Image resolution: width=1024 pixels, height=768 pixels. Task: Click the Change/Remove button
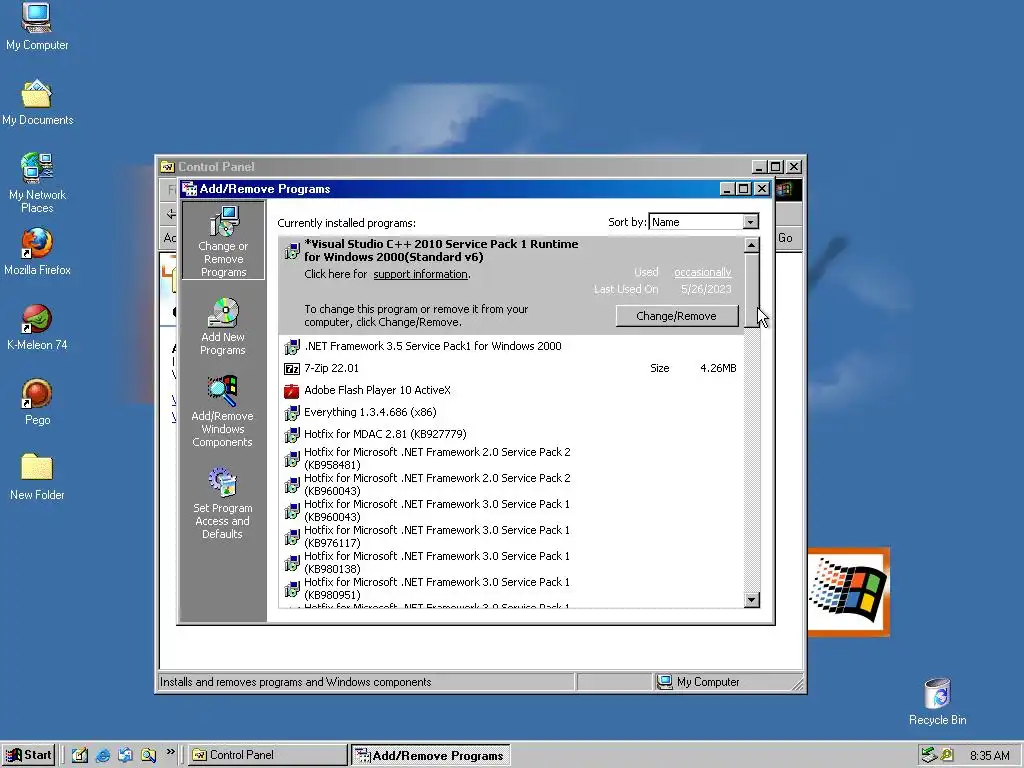[677, 316]
